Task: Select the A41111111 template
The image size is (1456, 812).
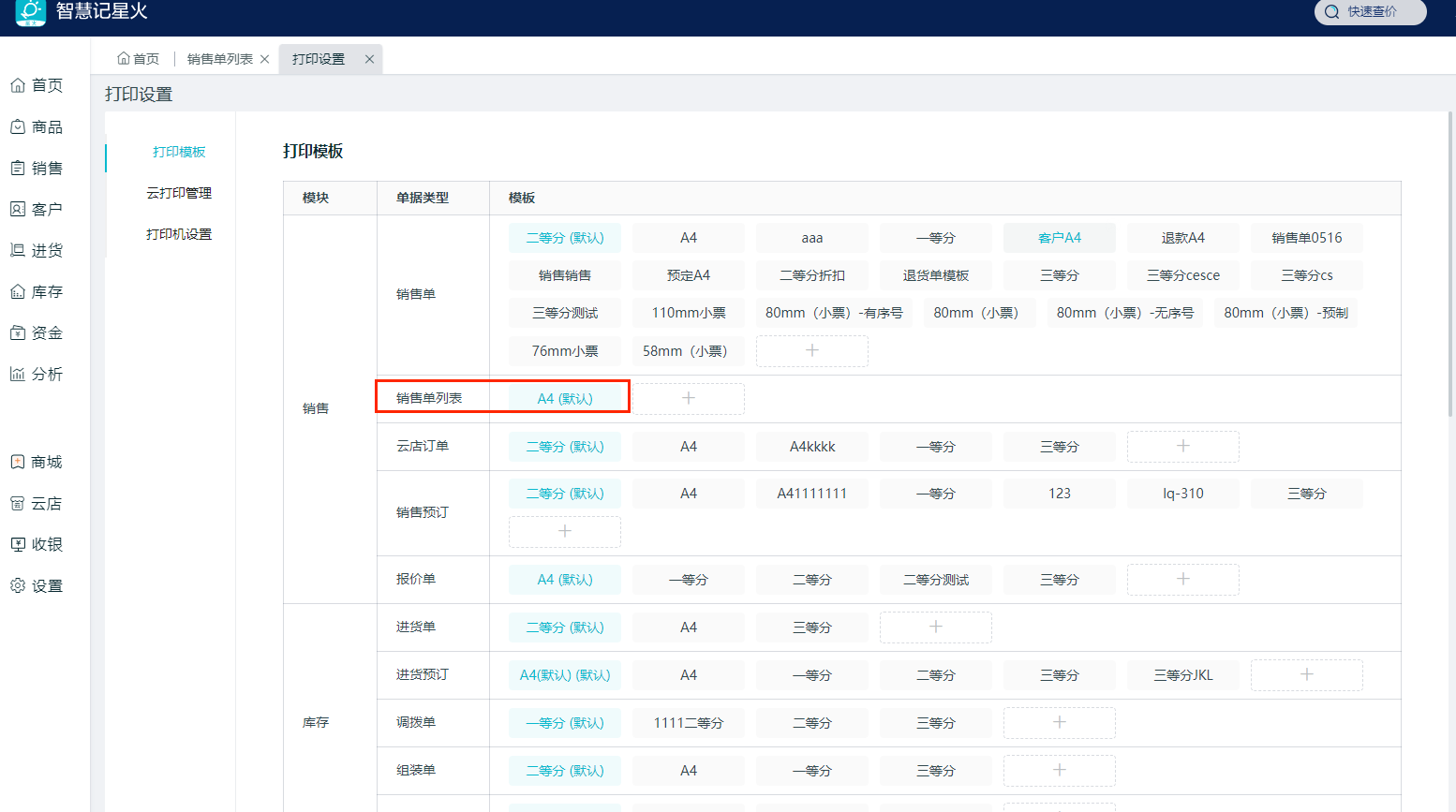Action: pos(812,494)
